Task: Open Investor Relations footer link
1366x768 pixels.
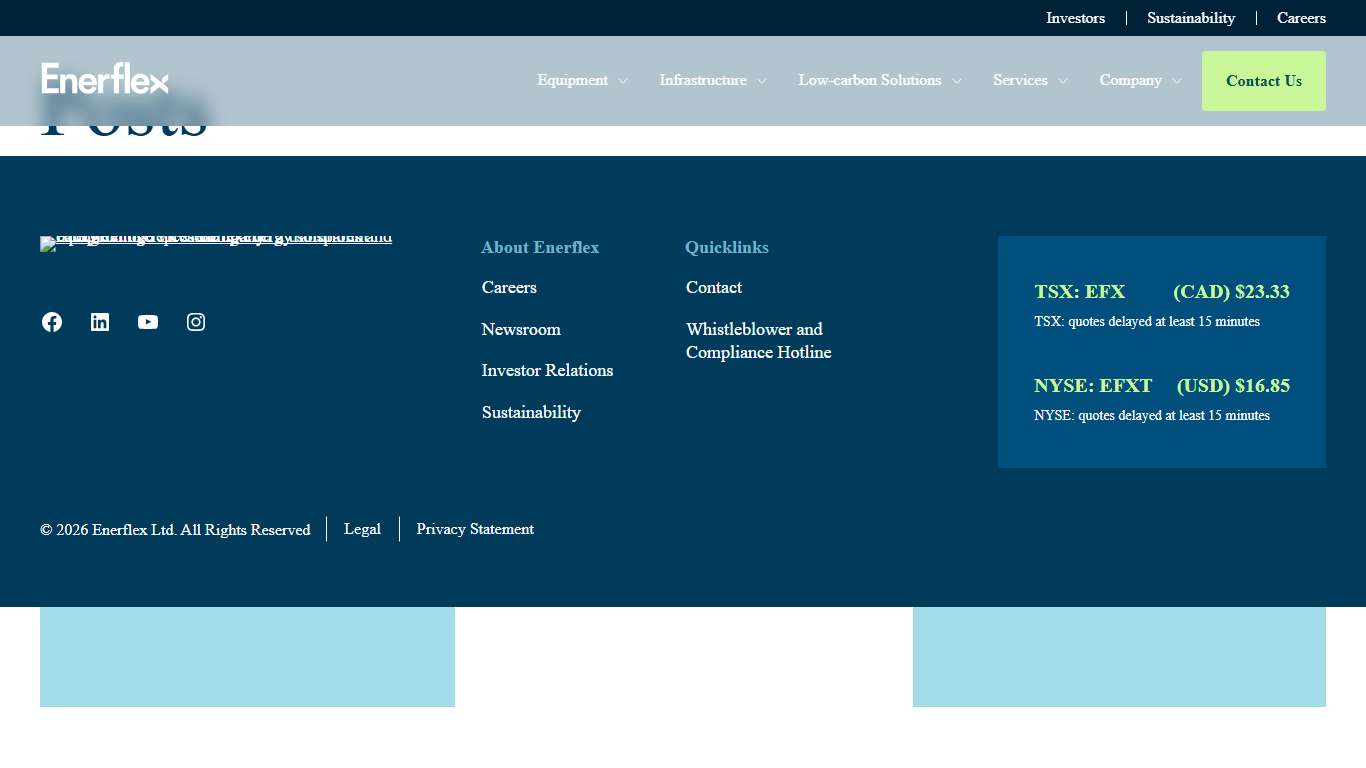Action: (547, 370)
